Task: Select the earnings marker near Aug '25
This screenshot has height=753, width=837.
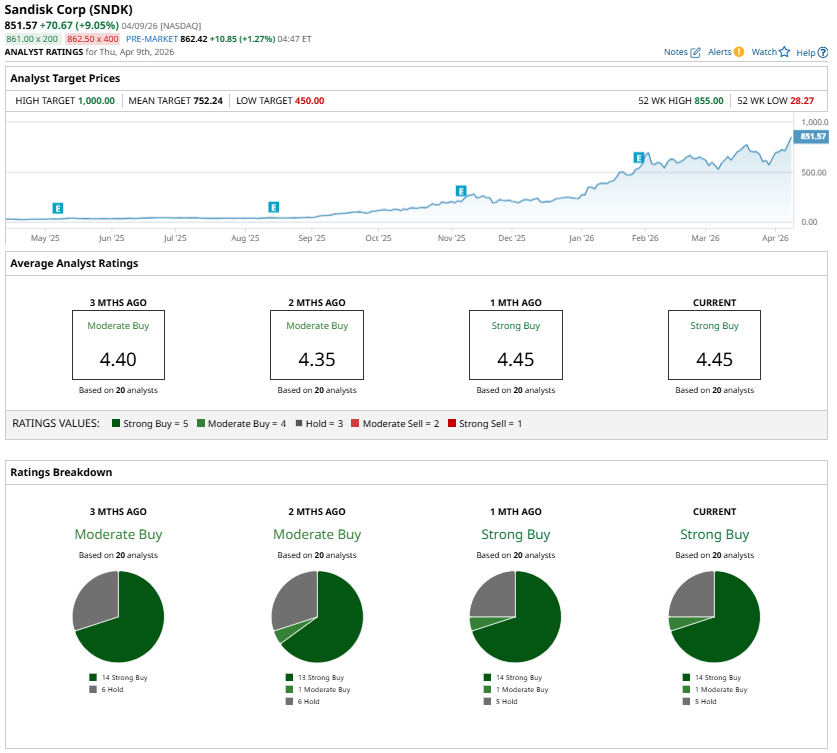Action: [273, 207]
